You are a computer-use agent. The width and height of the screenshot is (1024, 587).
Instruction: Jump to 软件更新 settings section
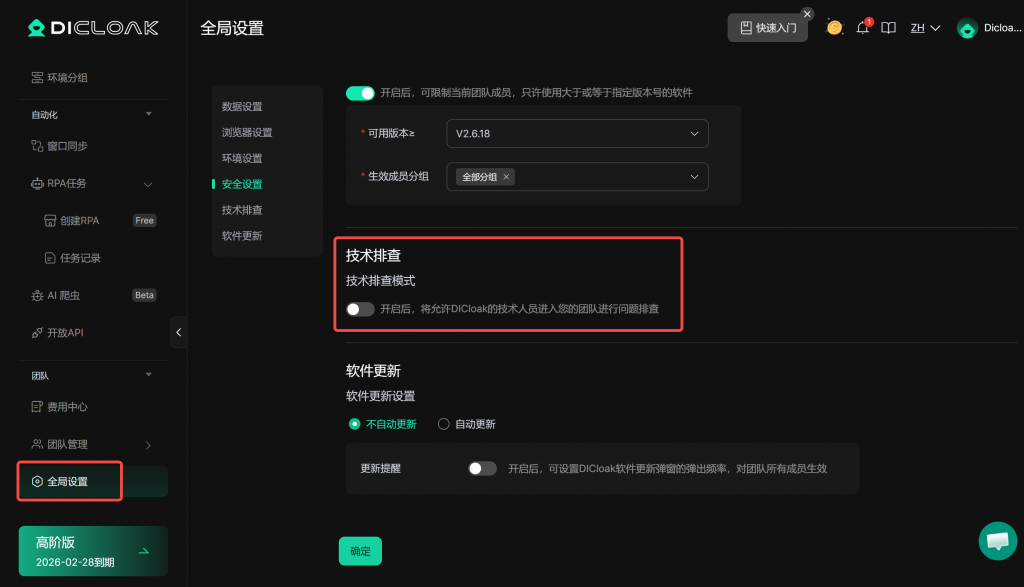[x=242, y=236]
